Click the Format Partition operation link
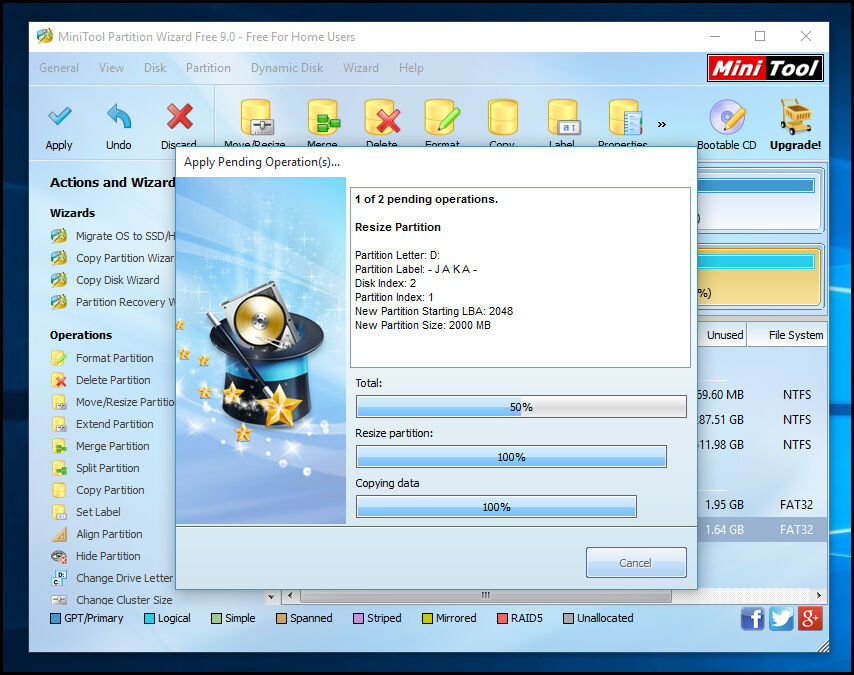Screen dimensions: 854x675 click(x=114, y=358)
